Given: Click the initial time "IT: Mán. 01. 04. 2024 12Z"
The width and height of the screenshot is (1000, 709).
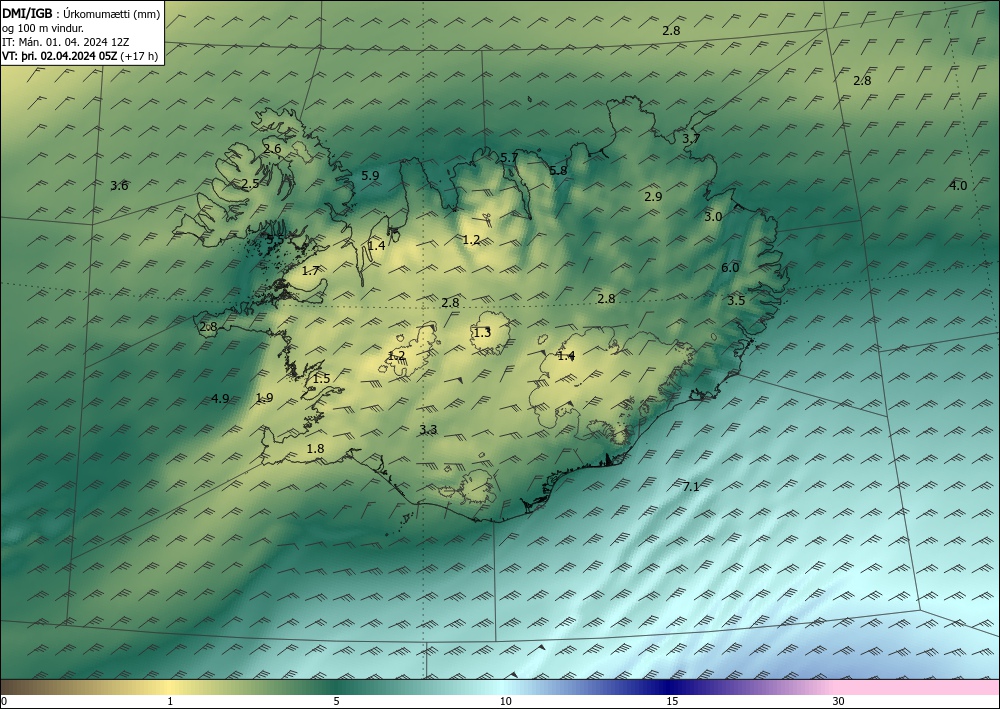Looking at the screenshot, I should pos(66,42).
